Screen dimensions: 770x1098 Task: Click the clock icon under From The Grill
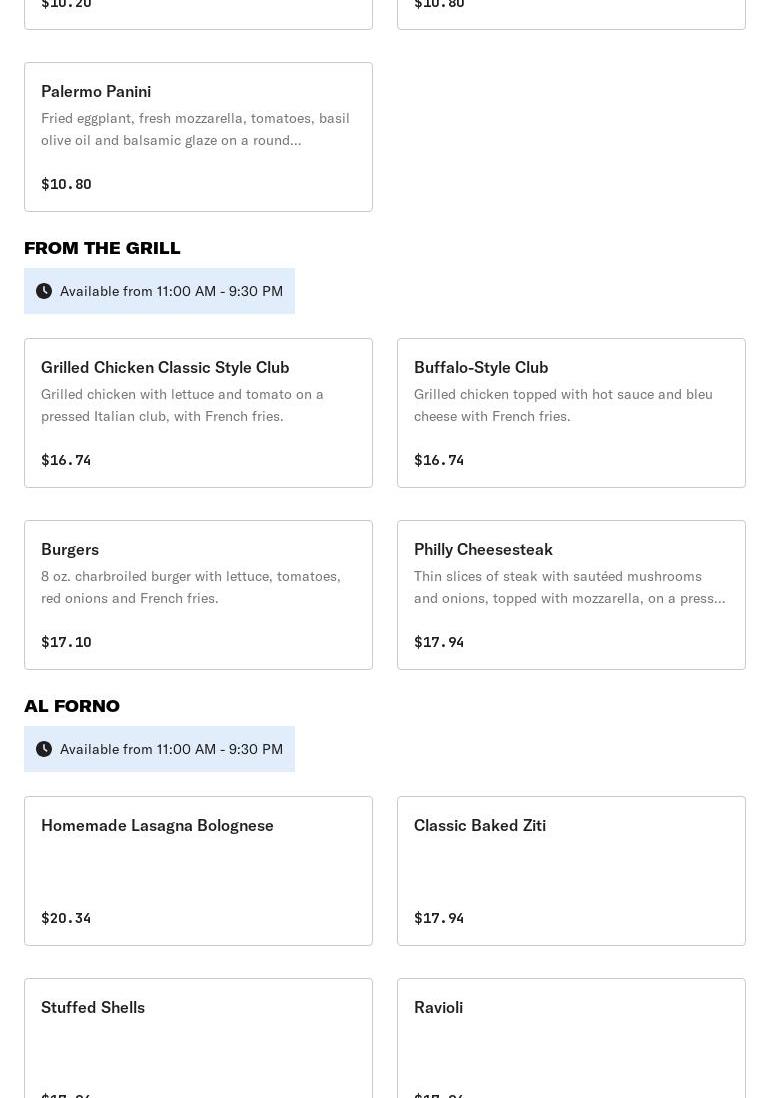(x=44, y=291)
